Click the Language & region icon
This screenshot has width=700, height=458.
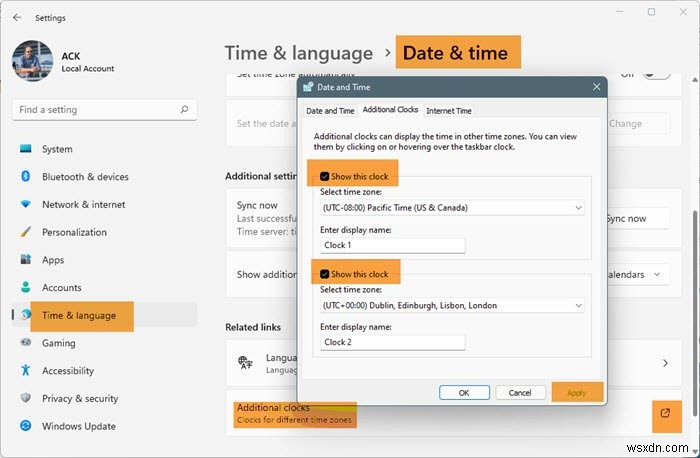[x=245, y=362]
